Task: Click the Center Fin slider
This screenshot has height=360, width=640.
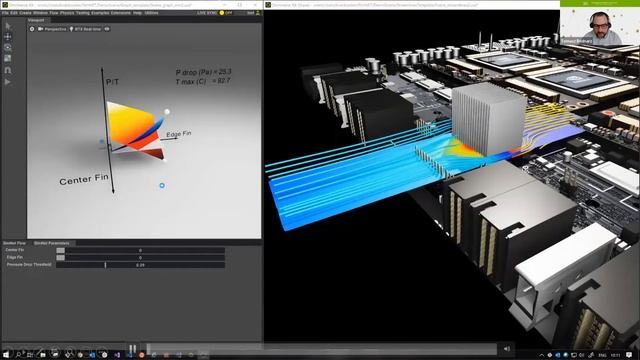Action: pyautogui.click(x=140, y=250)
